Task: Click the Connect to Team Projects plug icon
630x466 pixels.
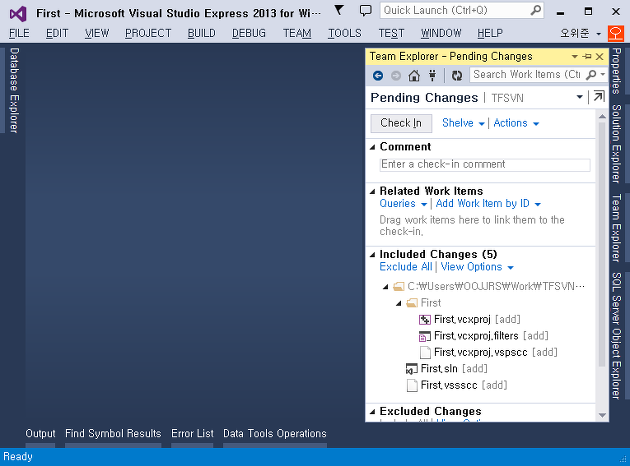Action: coord(432,75)
